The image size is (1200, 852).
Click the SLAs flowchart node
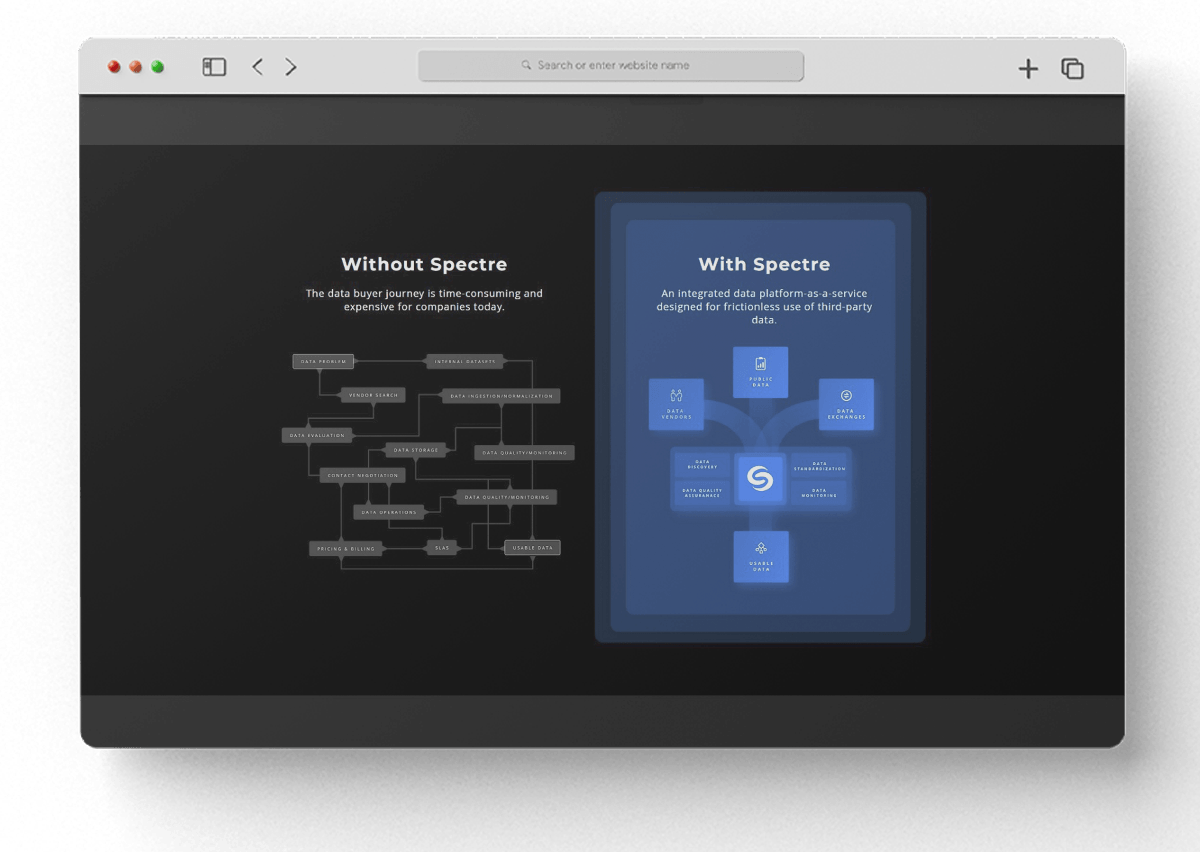pos(442,548)
